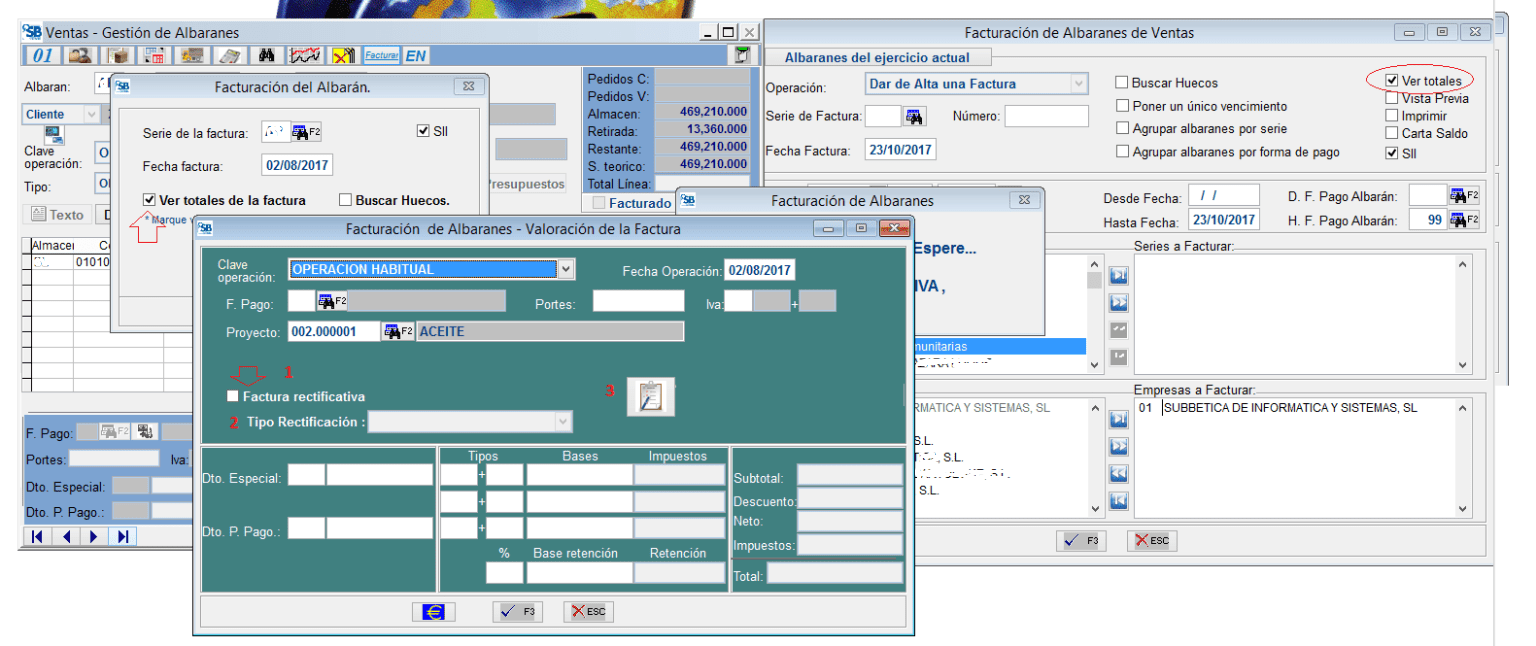Click ESC button in Facturación de Ventas
The width and height of the screenshot is (1536, 646).
(x=1151, y=541)
